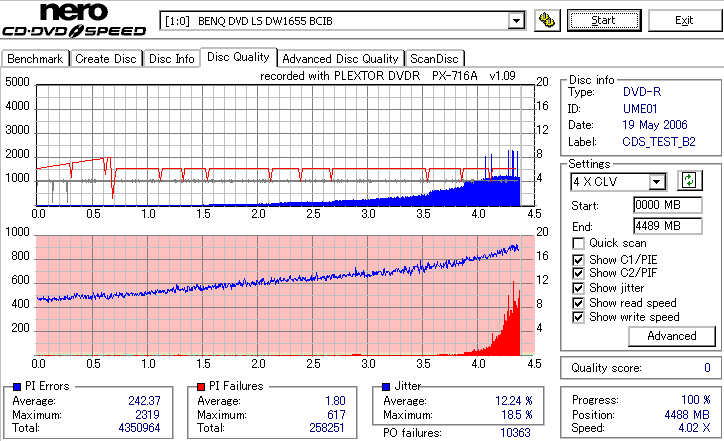Click the Quality score value 0
Viewport: 724px width, 441px height.
point(707,368)
